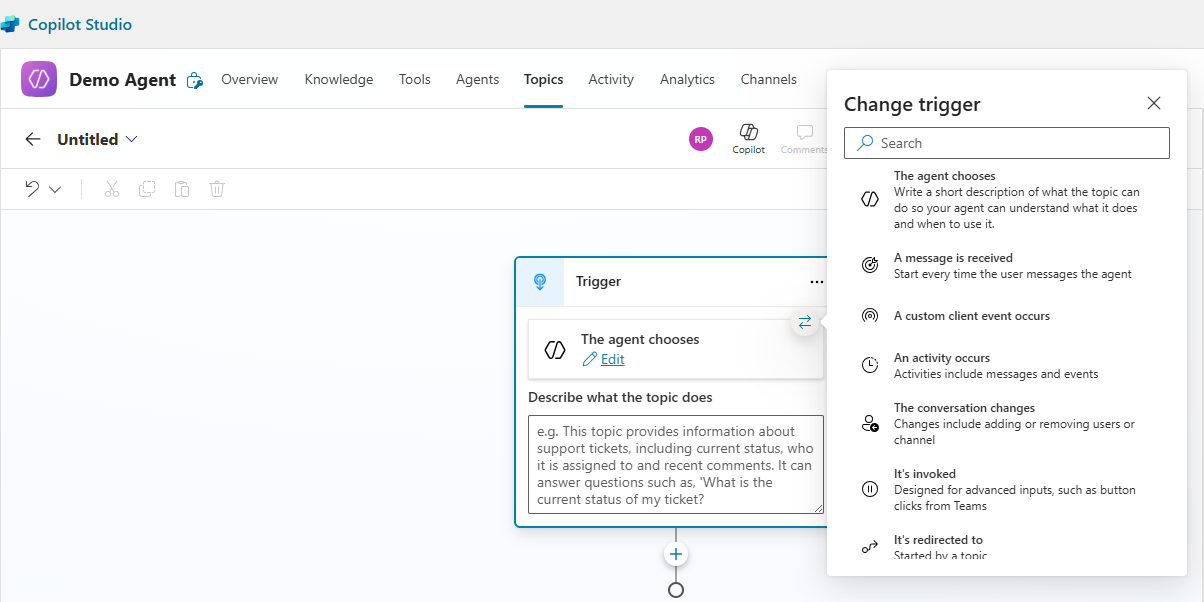Screen dimensions: 1204x602
Task: Close the Change trigger panel
Action: pos(1154,103)
